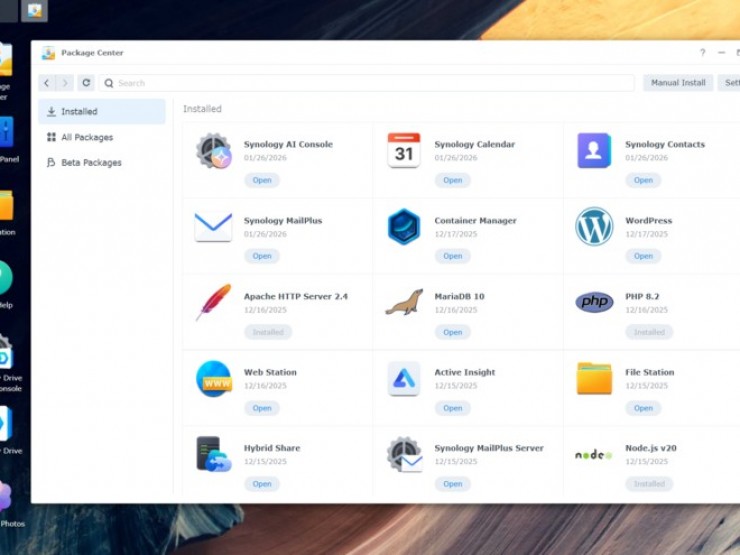Select the Container Manager package icon
740x555 pixels.
click(x=404, y=227)
